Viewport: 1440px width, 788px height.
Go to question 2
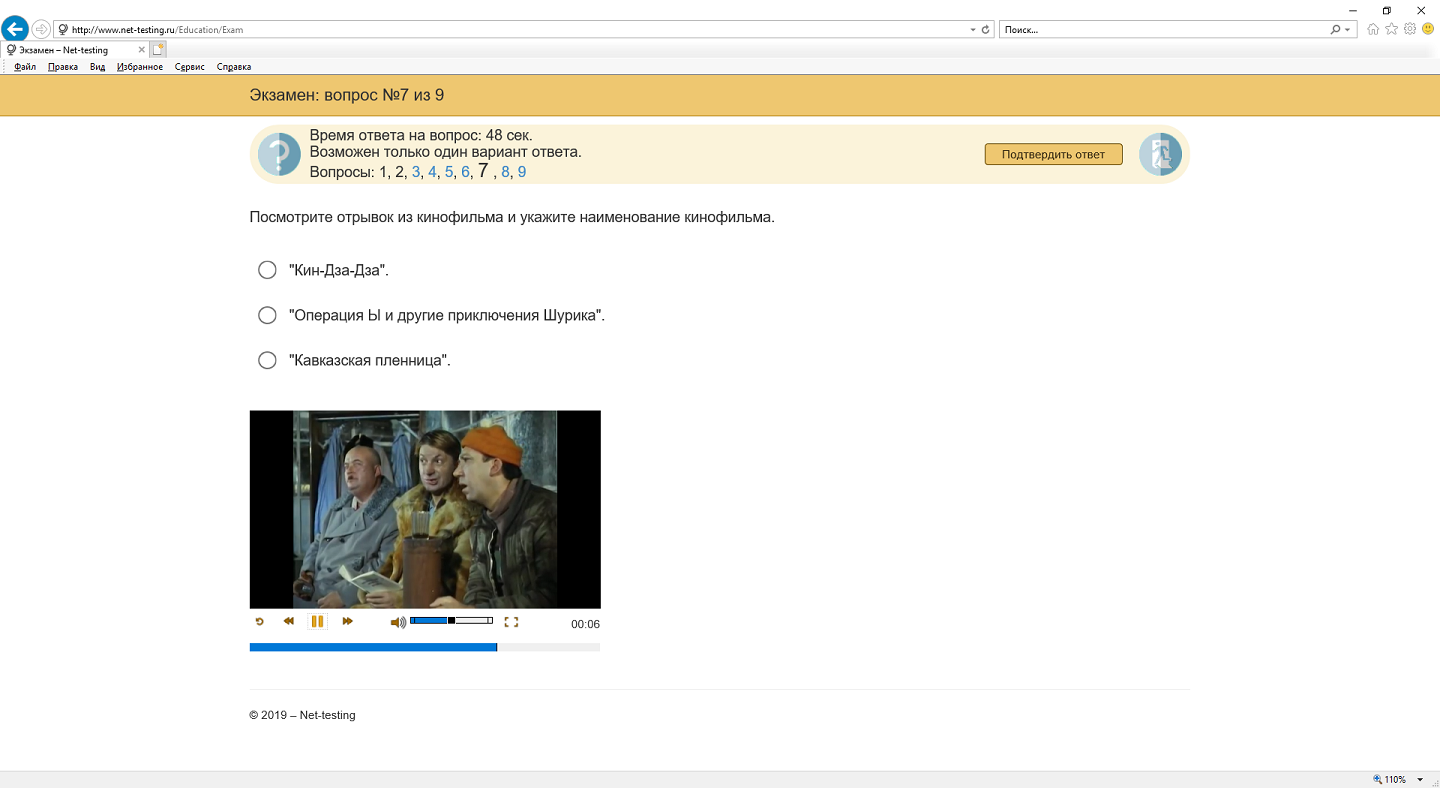[399, 172]
